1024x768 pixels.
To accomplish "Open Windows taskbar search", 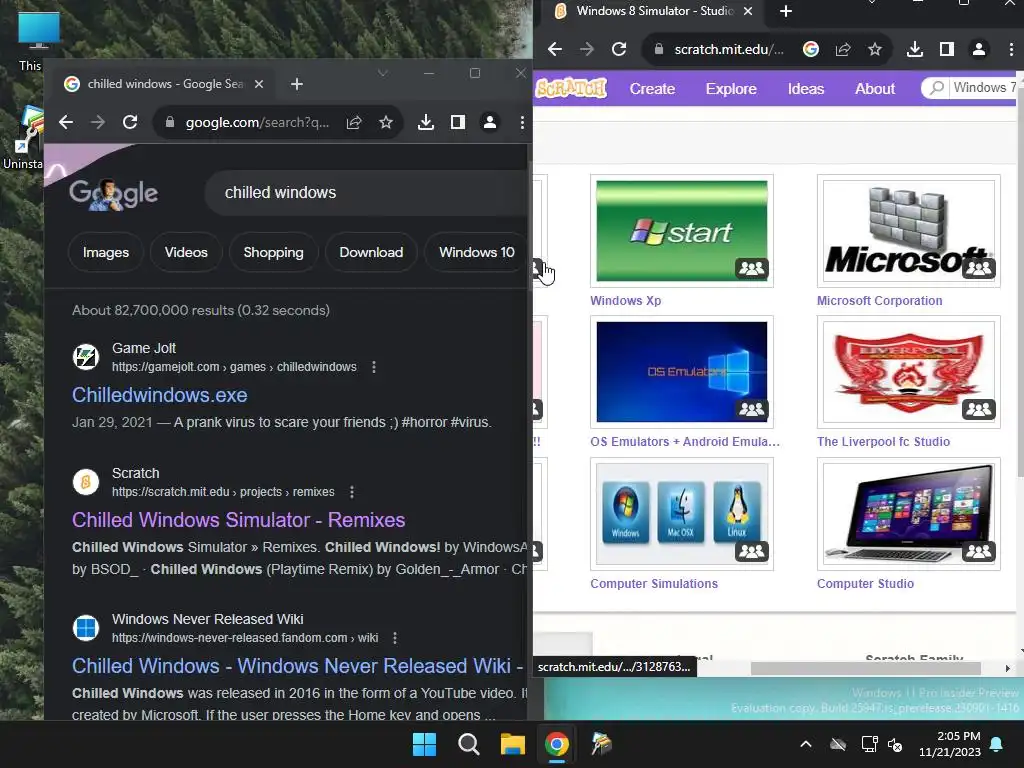I will 468,744.
